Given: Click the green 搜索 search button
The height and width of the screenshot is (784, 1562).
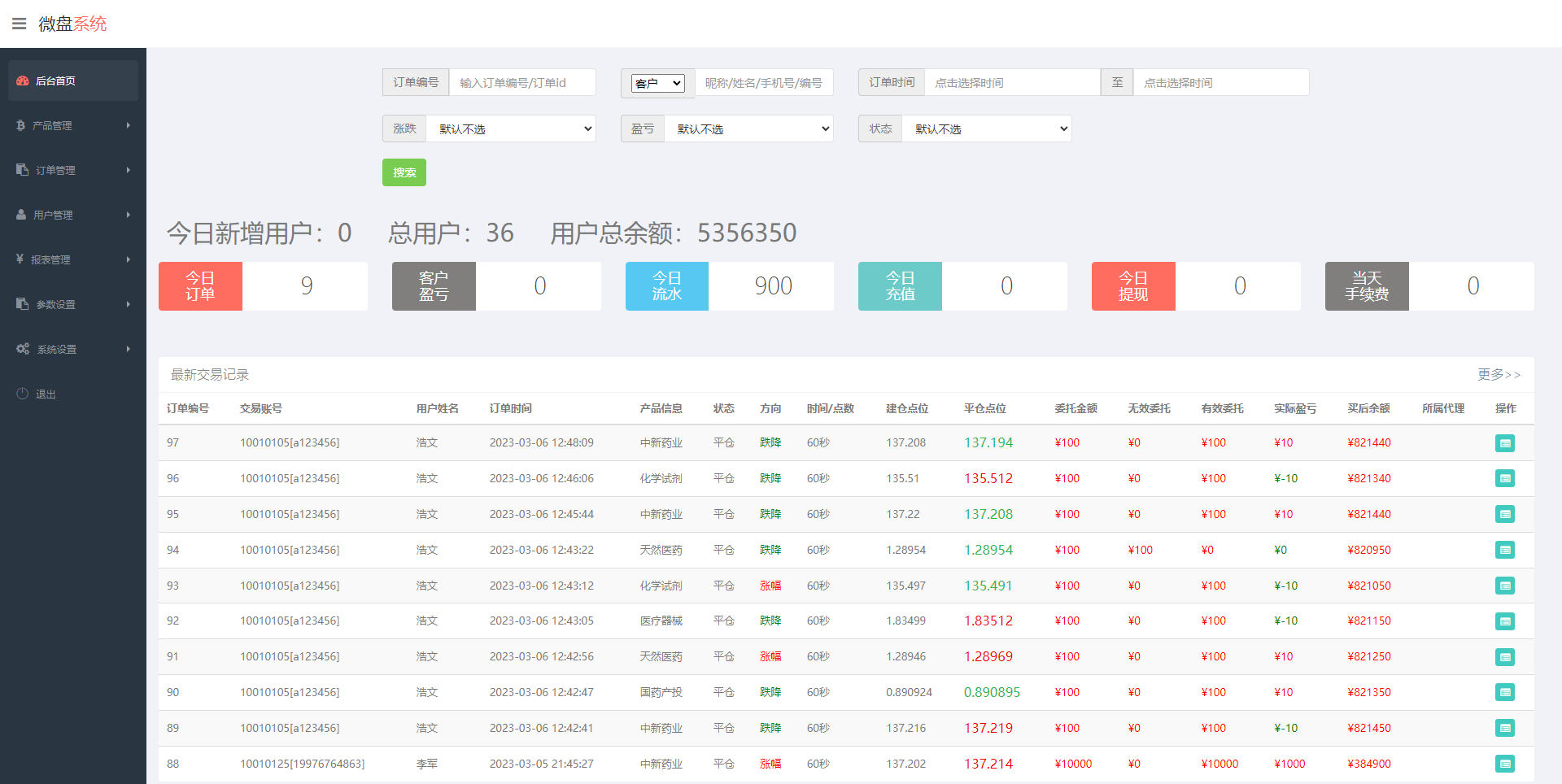Looking at the screenshot, I should 404,172.
